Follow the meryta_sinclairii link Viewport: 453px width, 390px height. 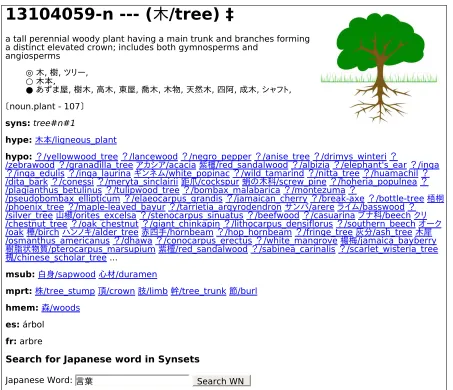click(x=138, y=182)
